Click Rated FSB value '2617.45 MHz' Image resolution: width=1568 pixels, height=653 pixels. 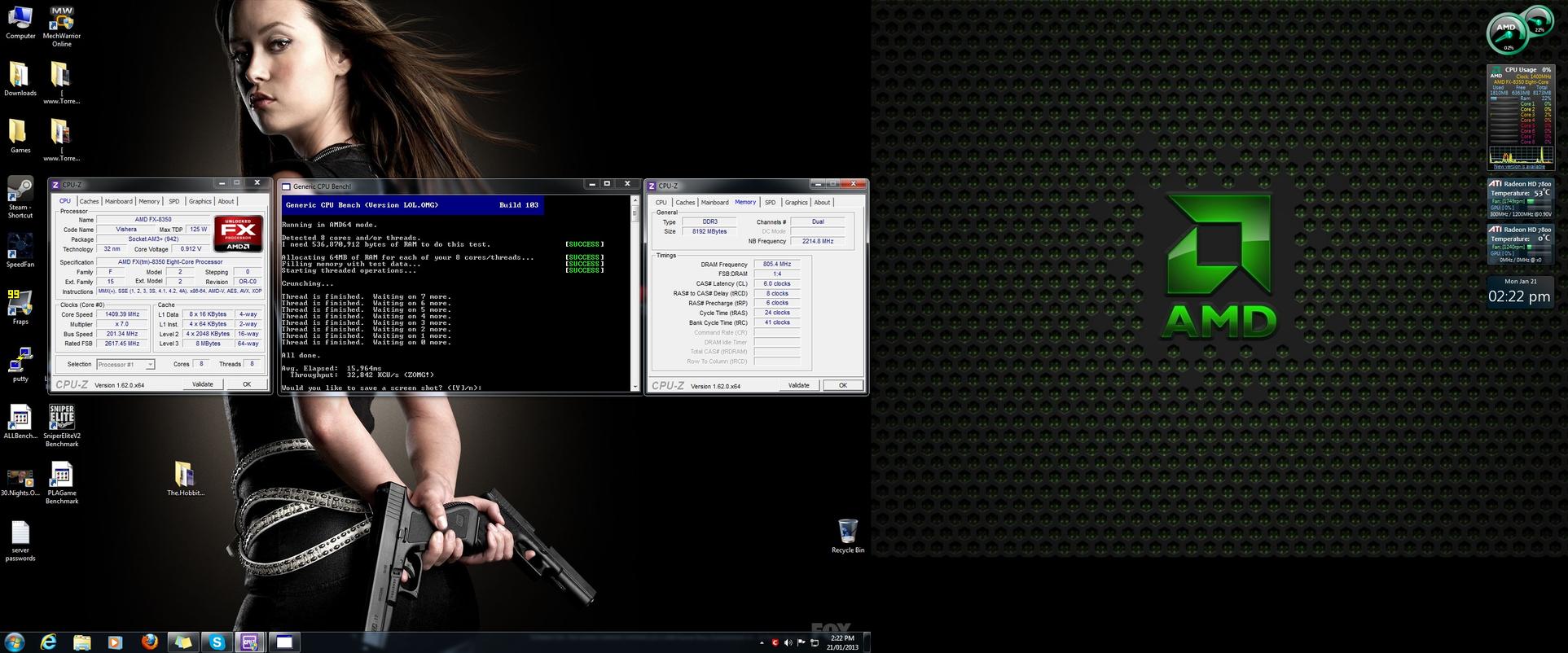point(122,344)
